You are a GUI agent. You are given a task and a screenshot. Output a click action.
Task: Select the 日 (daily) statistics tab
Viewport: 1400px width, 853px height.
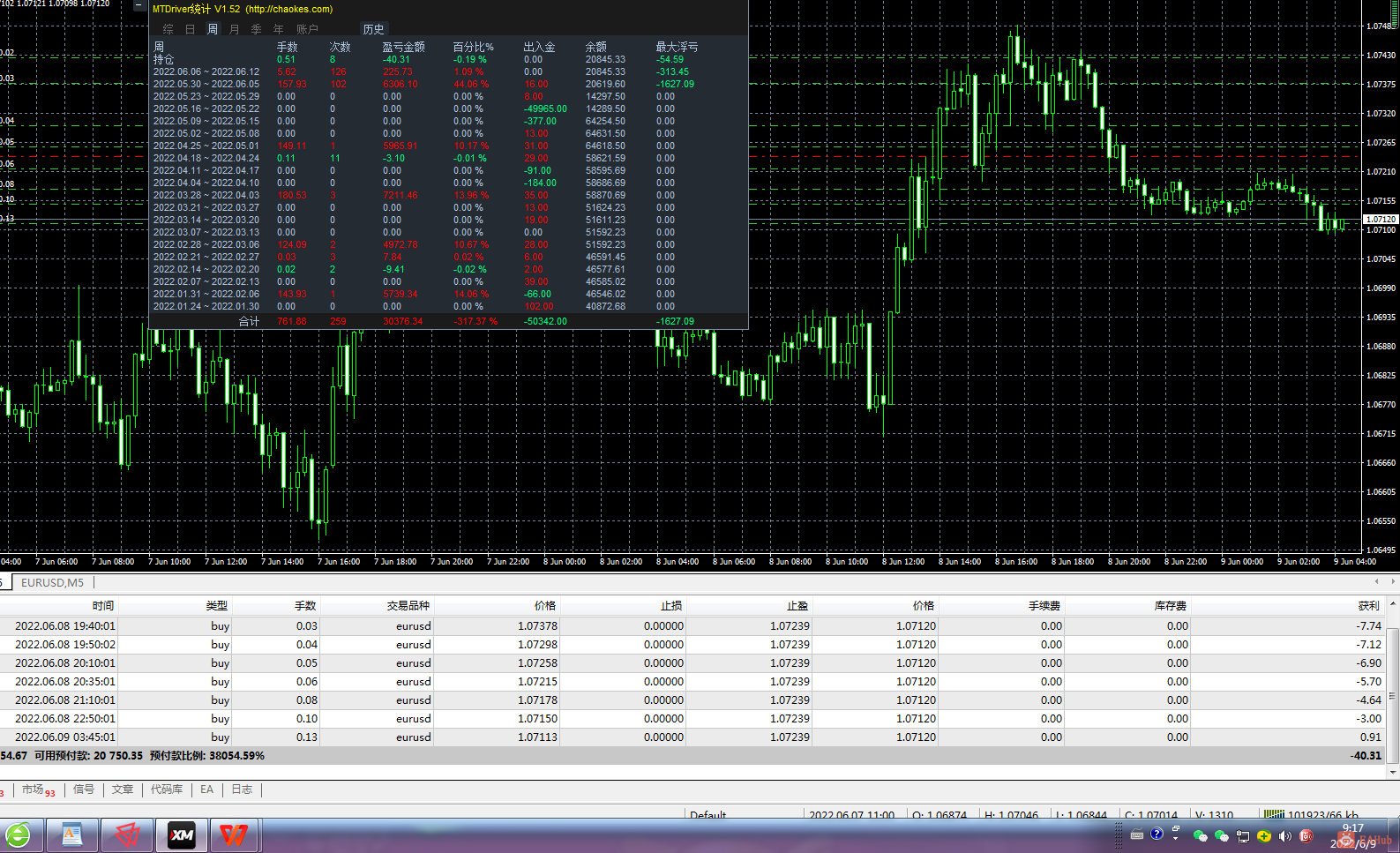(190, 29)
